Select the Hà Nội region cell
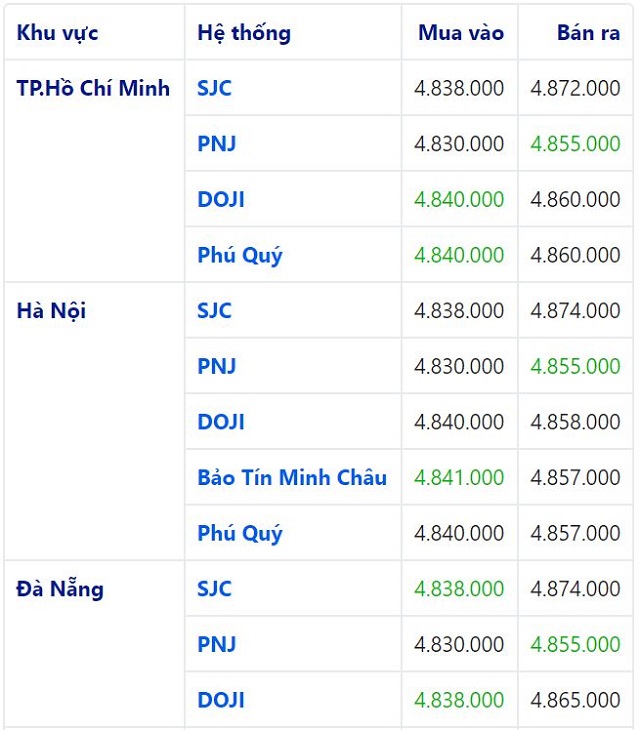The height and width of the screenshot is (730, 640). point(51,311)
